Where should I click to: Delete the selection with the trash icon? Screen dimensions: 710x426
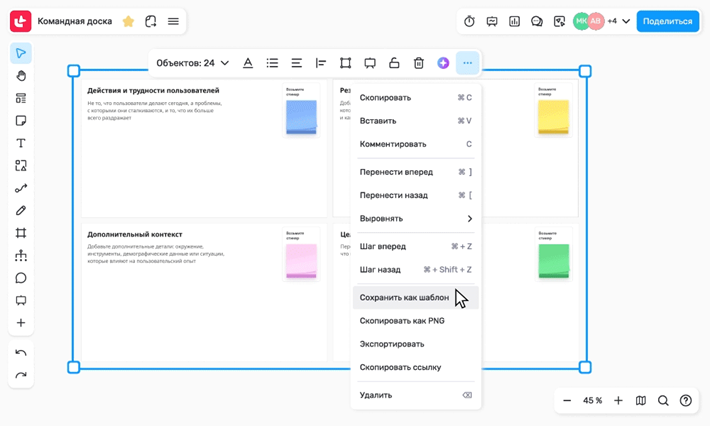[x=419, y=63]
